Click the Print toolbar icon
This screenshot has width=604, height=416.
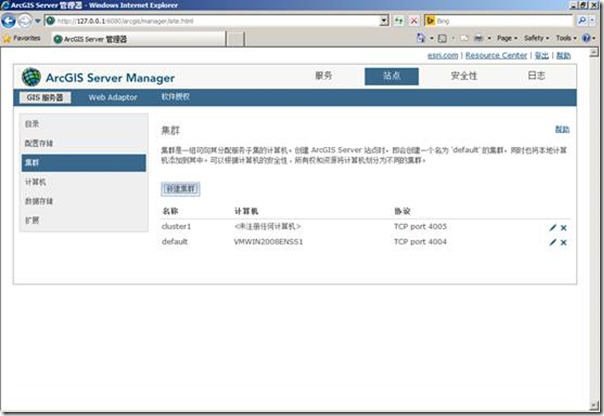pyautogui.click(x=478, y=38)
